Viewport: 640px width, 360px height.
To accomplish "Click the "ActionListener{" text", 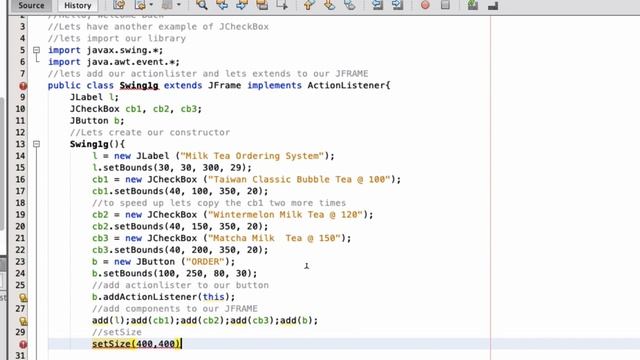I will pyautogui.click(x=349, y=85).
